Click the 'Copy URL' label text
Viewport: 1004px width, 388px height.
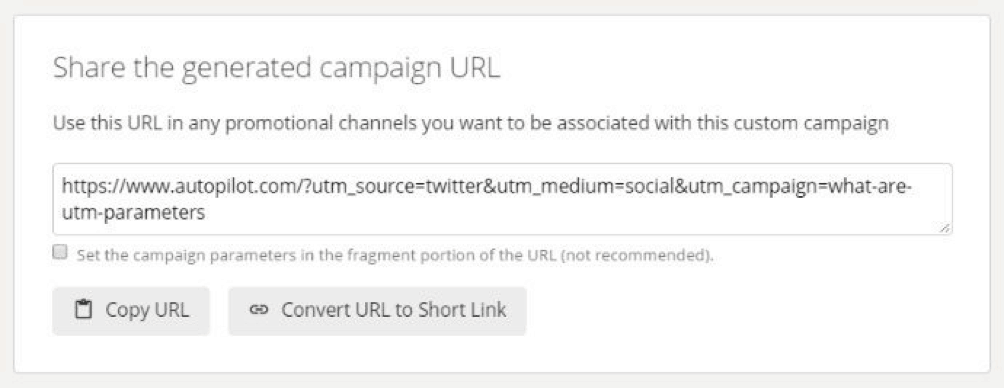(x=147, y=311)
